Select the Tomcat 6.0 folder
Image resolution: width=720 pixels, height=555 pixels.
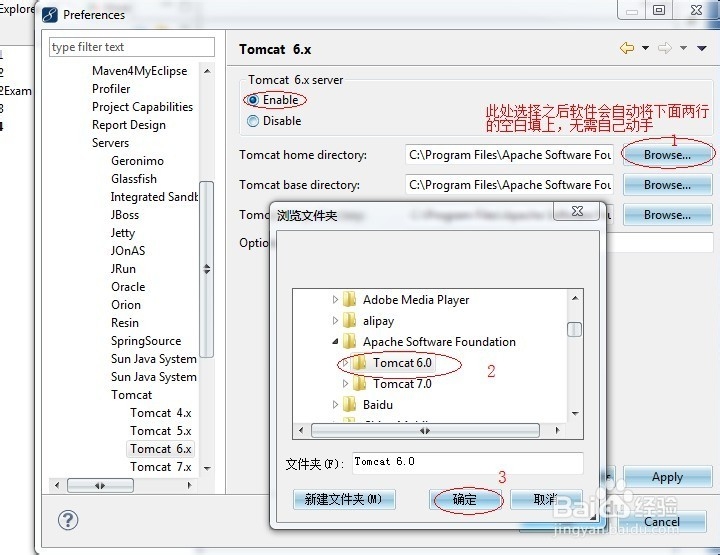[x=402, y=363]
